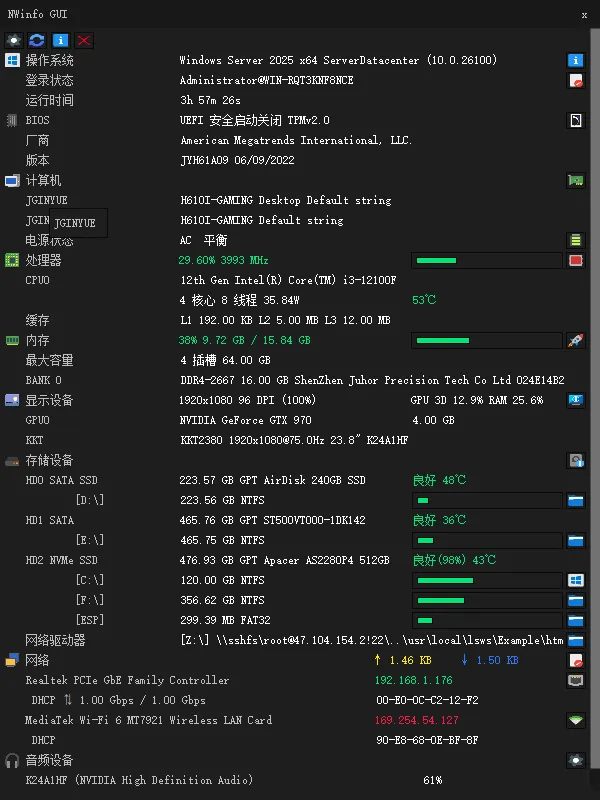Click the memory usage progress bar

tap(487, 340)
